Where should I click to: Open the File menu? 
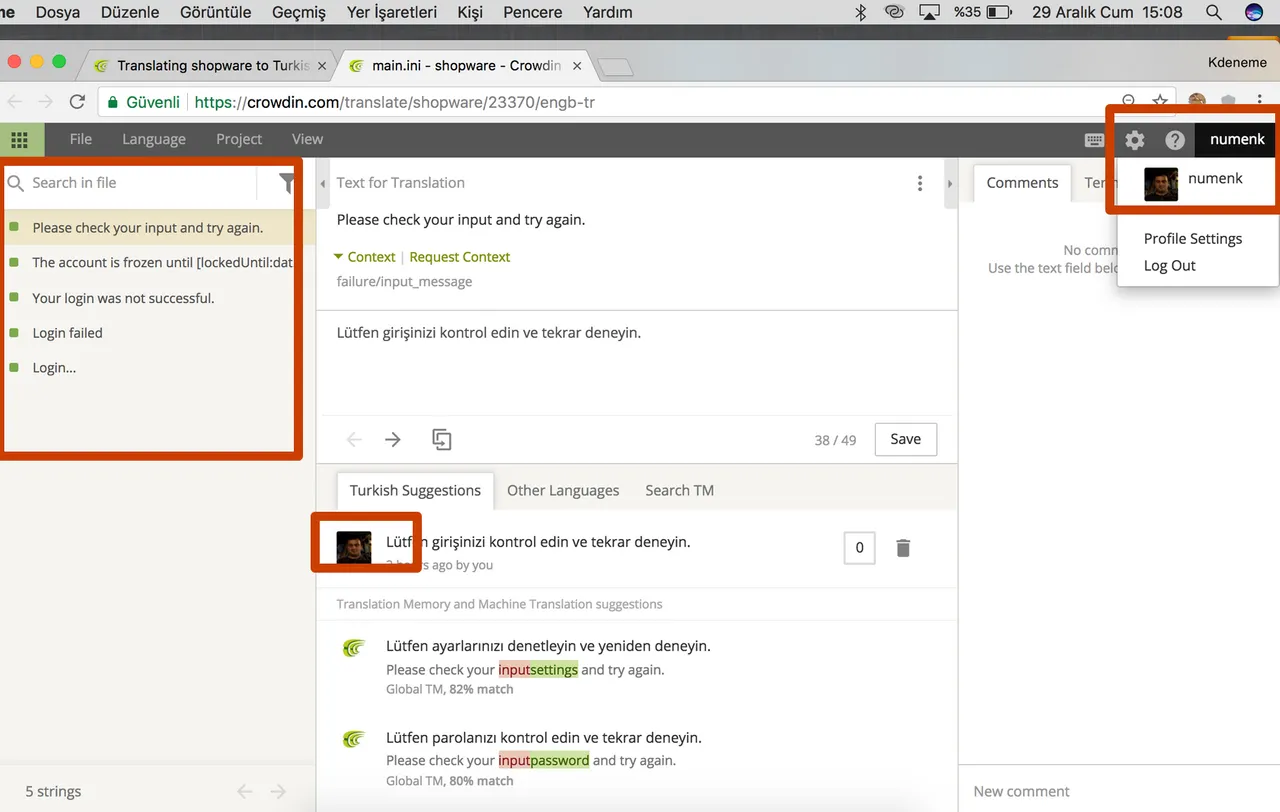tap(81, 139)
